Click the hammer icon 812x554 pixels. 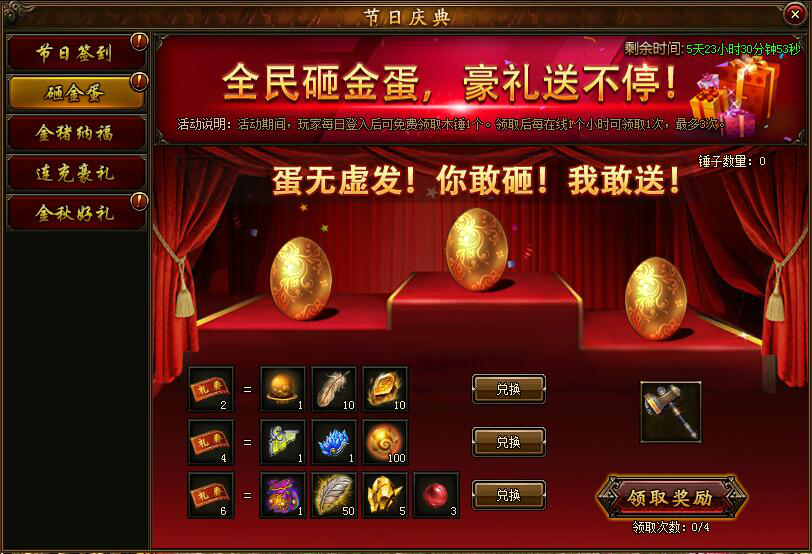671,412
